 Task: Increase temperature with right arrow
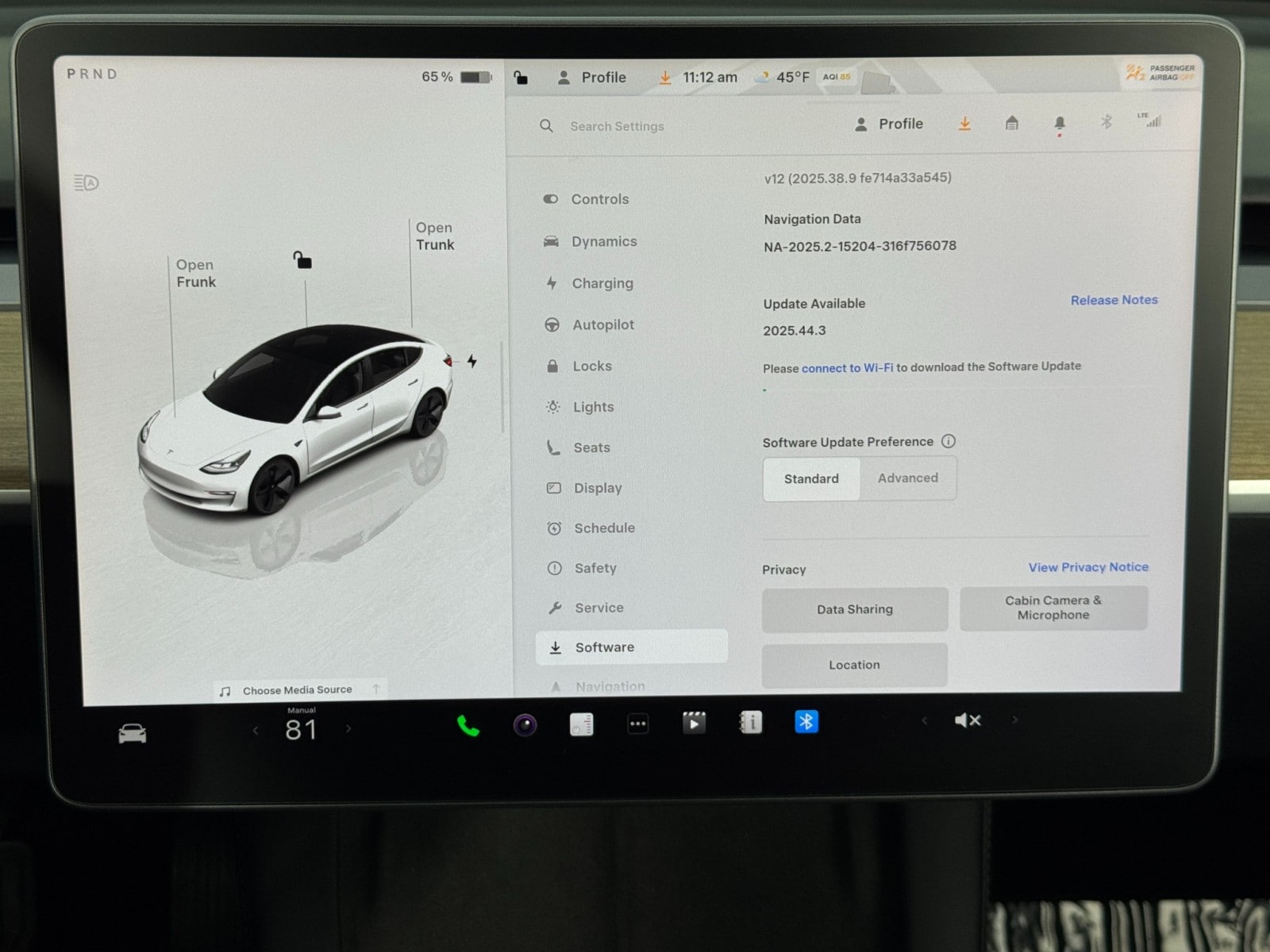[x=348, y=728]
